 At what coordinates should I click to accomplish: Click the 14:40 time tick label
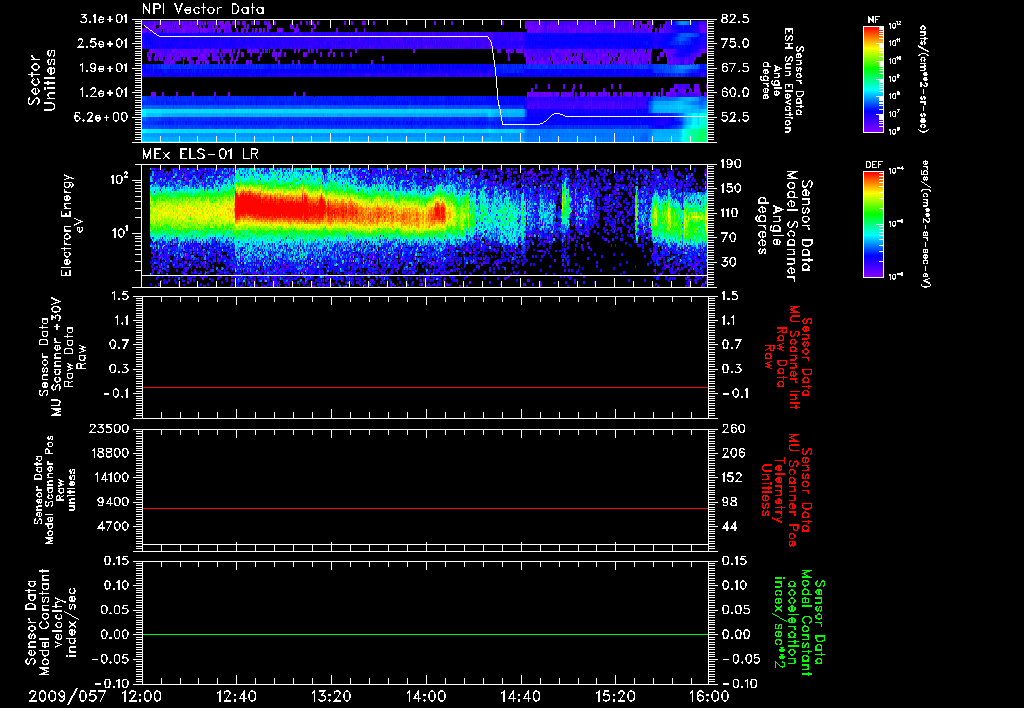pyautogui.click(x=520, y=697)
